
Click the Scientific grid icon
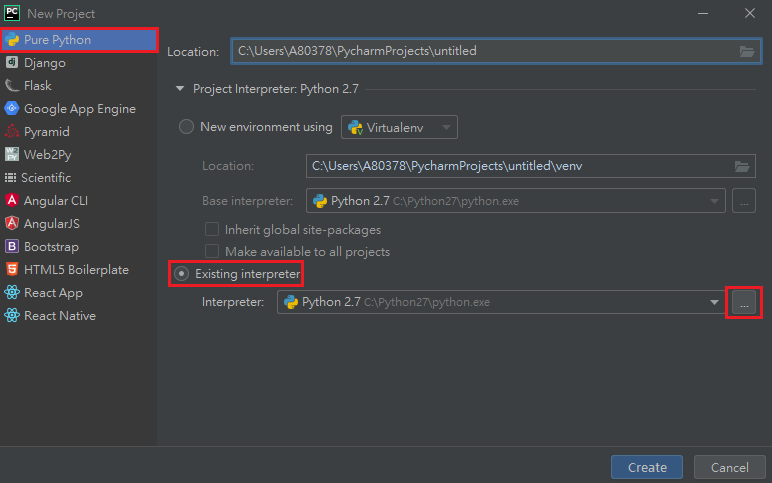[x=10, y=177]
